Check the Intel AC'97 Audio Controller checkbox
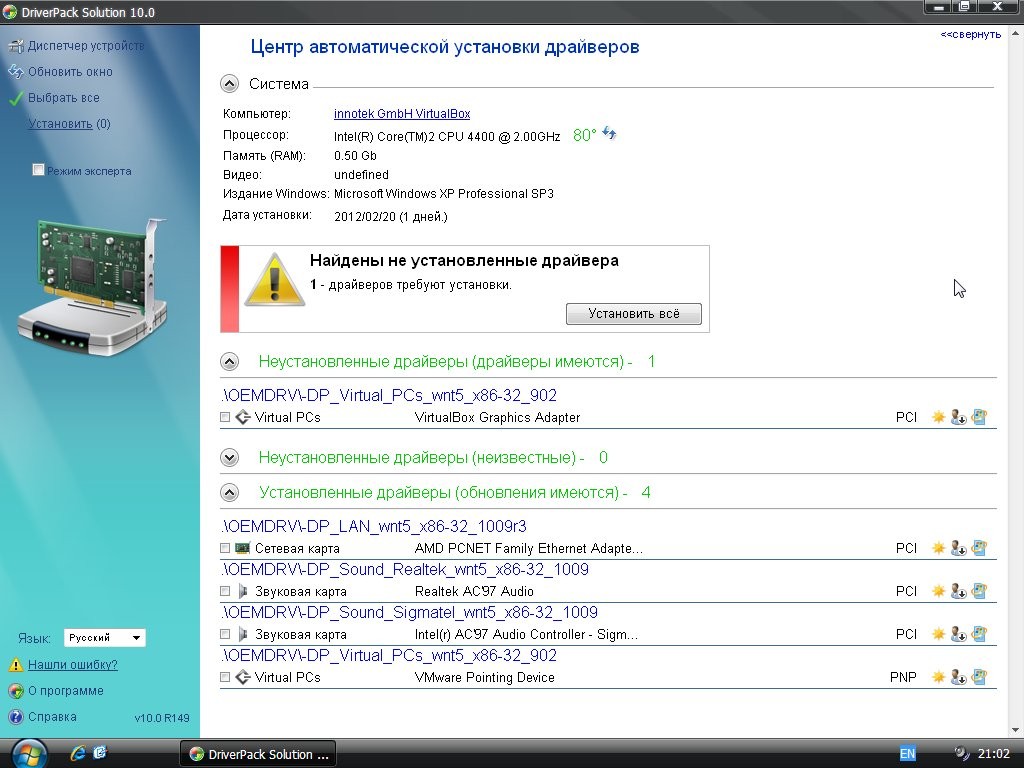Viewport: 1024px width, 768px height. [x=225, y=634]
